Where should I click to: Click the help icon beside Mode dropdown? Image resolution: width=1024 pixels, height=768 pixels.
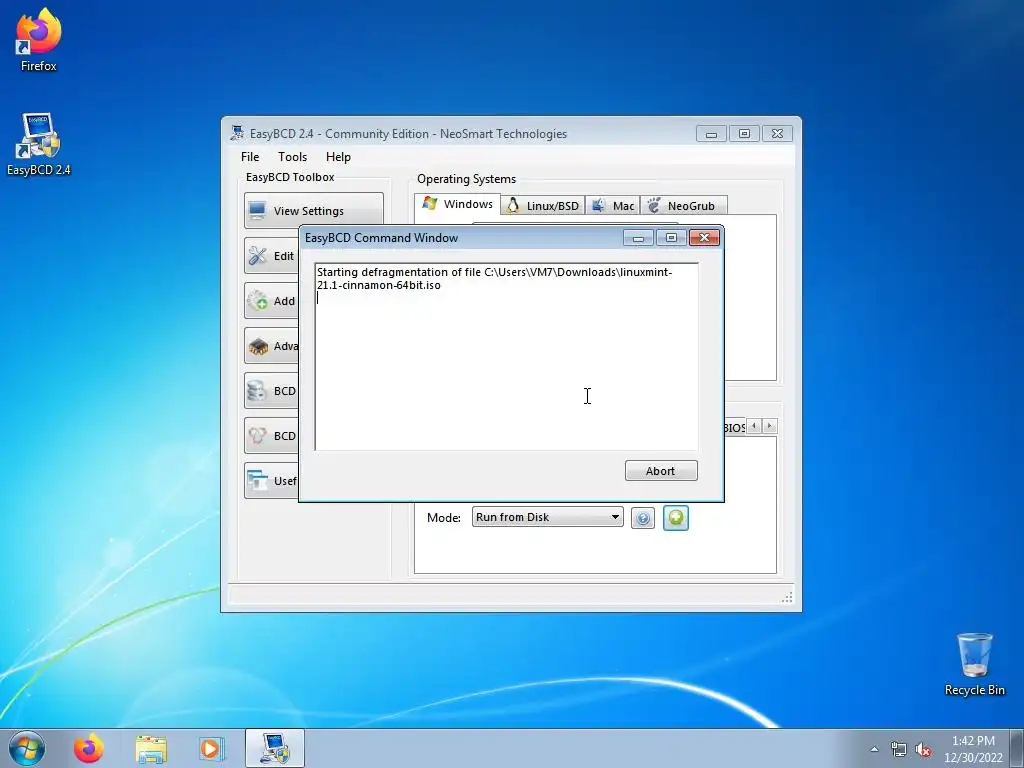tap(643, 518)
